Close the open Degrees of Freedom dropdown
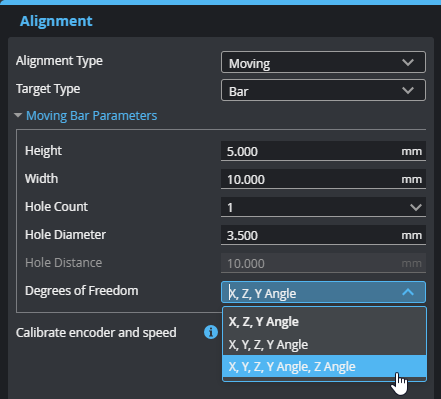The image size is (441, 399). [x=323, y=292]
